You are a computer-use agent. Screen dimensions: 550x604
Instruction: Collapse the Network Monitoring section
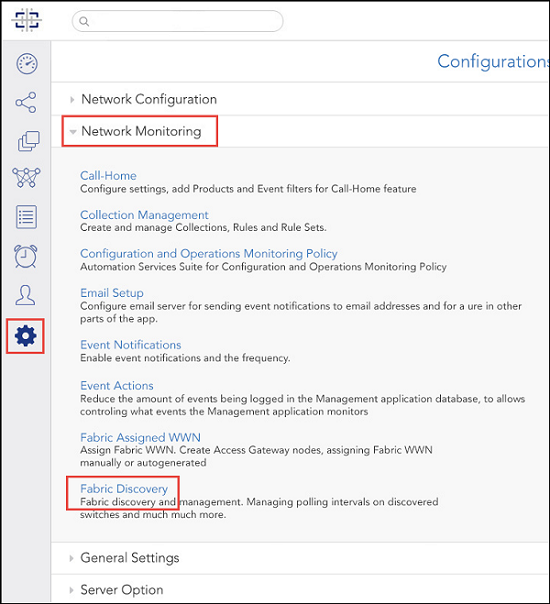pos(141,131)
